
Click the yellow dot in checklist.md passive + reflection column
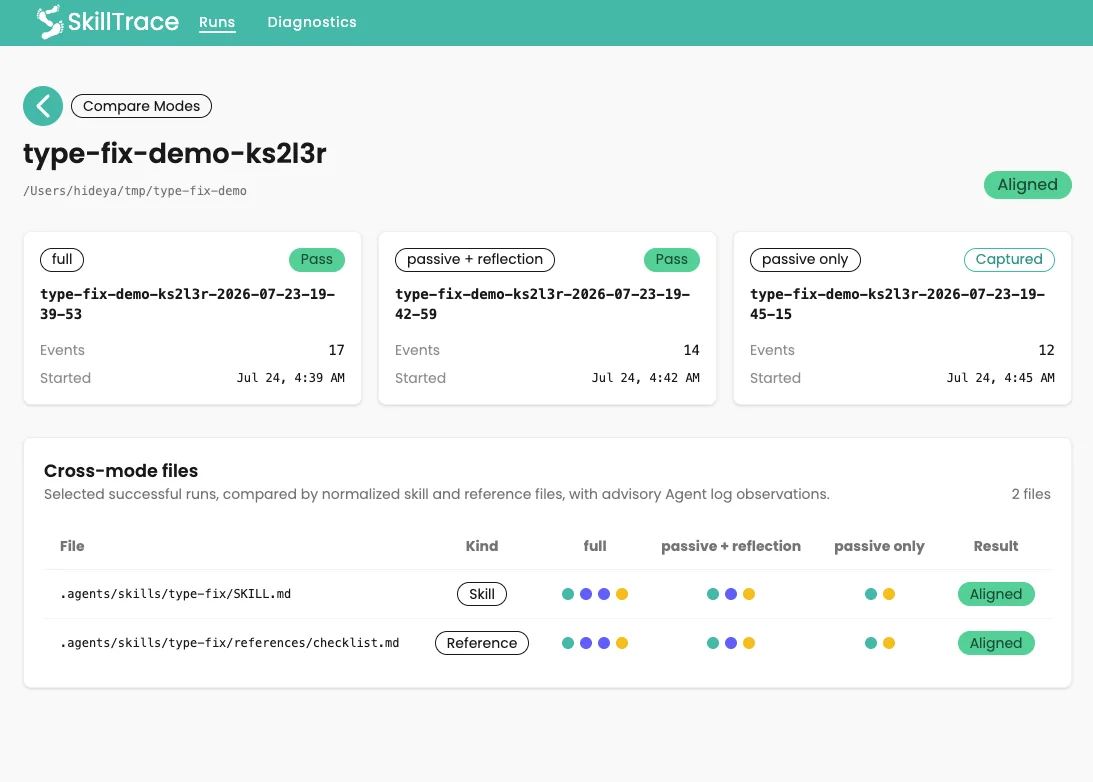coord(749,643)
